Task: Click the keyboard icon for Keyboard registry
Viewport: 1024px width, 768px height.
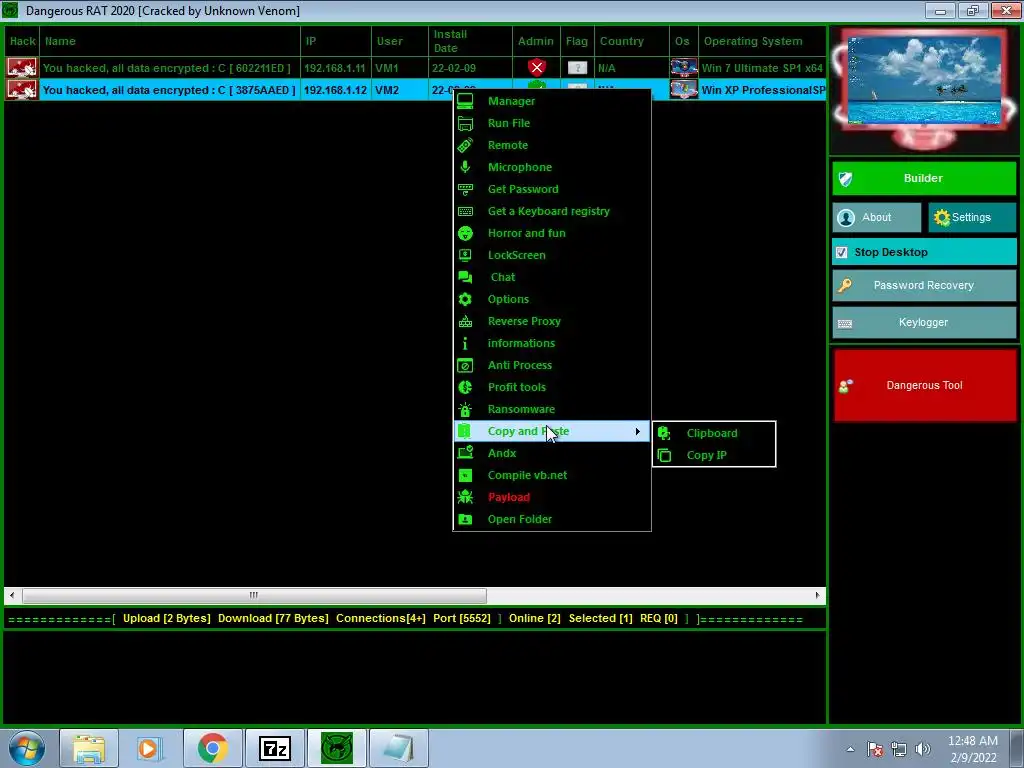Action: click(x=465, y=212)
